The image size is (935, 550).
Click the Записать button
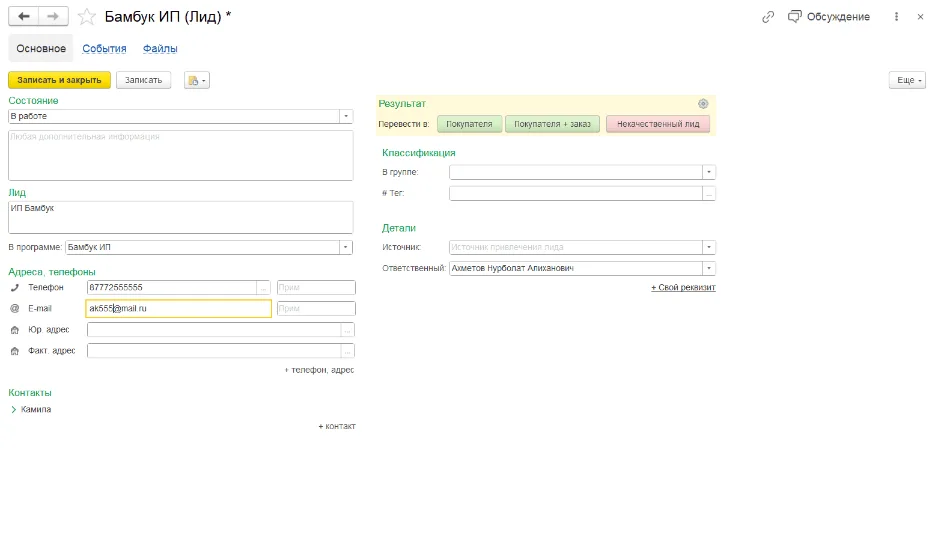pos(143,80)
